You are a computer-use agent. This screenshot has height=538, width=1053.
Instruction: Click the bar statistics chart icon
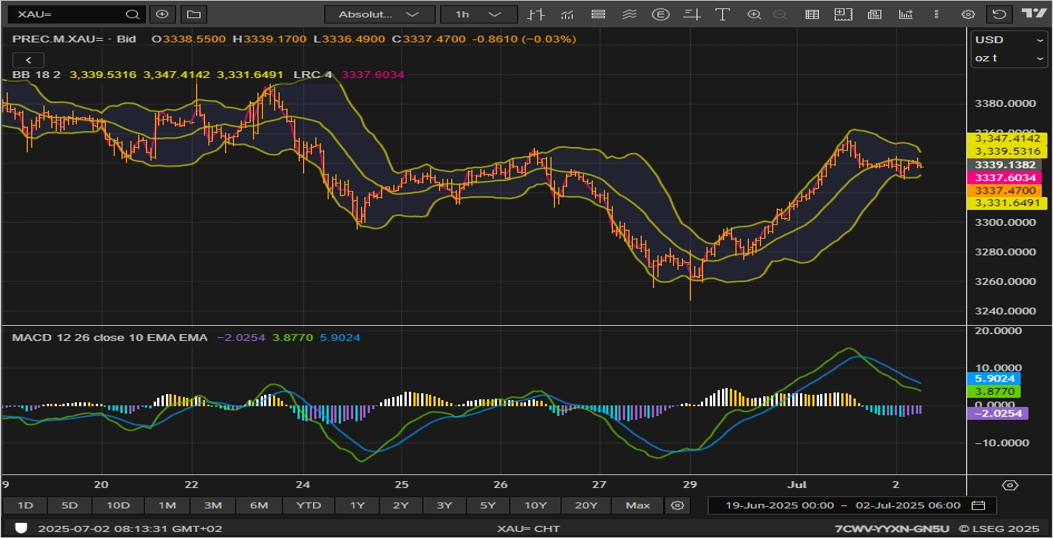pyautogui.click(x=906, y=14)
